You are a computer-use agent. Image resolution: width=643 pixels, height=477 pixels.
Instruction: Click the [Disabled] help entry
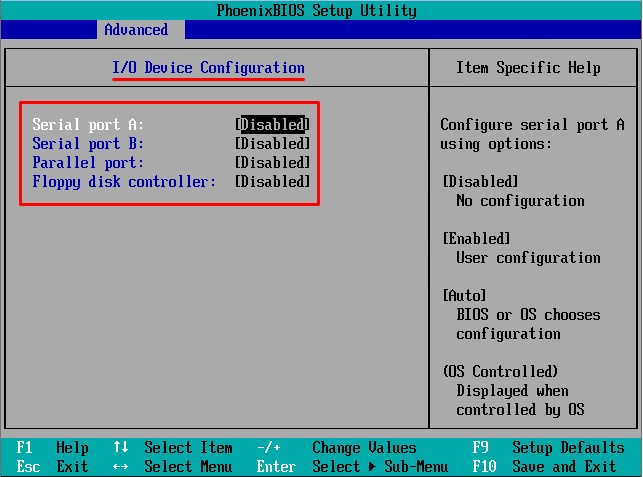click(480, 181)
